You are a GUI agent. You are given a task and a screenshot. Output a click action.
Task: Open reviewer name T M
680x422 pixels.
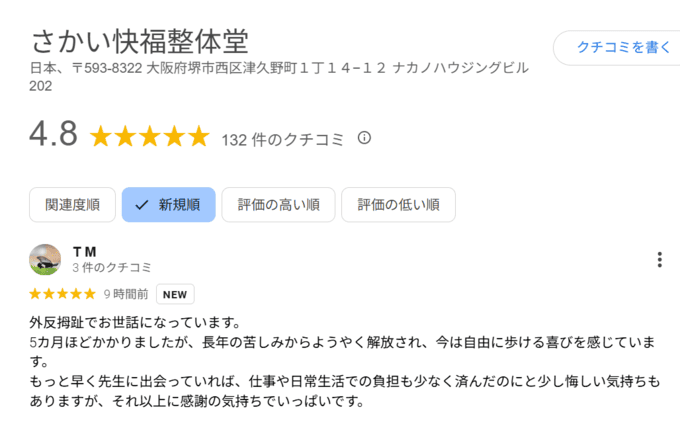[x=85, y=252]
